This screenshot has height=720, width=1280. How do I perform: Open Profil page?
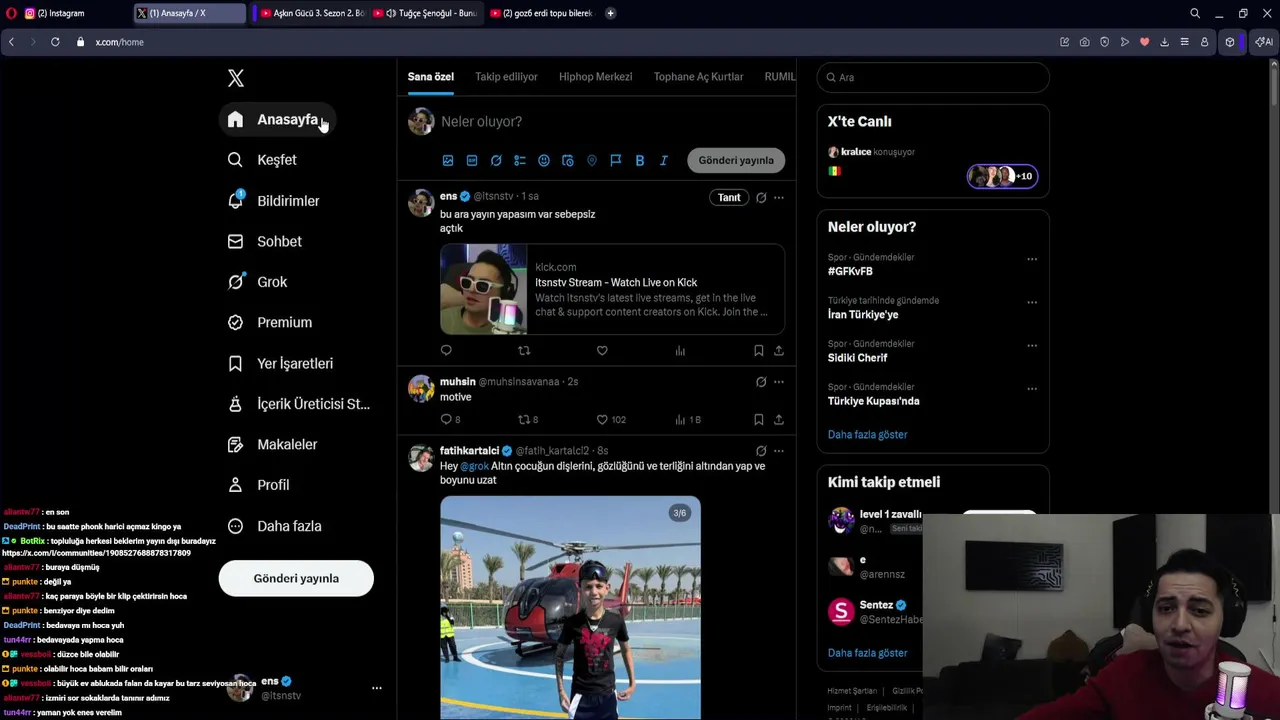pyautogui.click(x=259, y=485)
